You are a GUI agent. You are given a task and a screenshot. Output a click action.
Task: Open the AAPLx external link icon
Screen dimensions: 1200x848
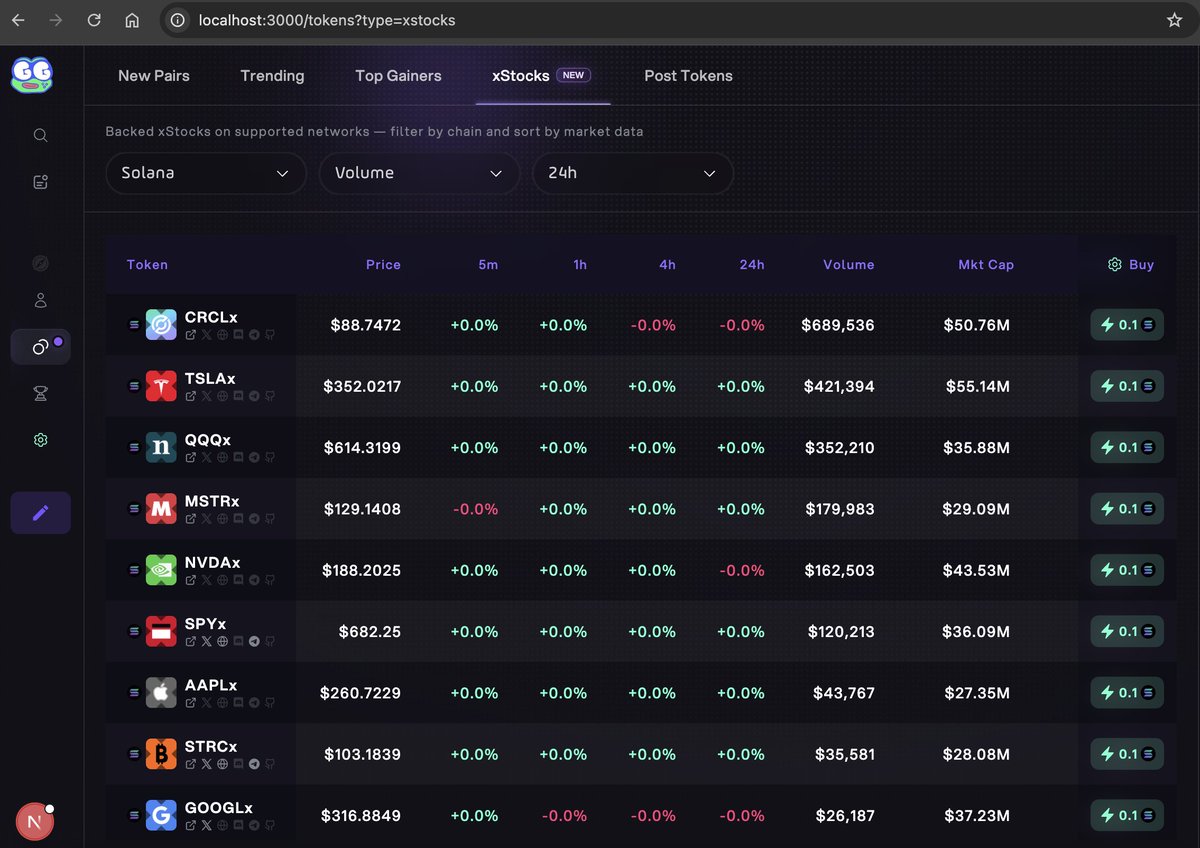click(x=191, y=702)
